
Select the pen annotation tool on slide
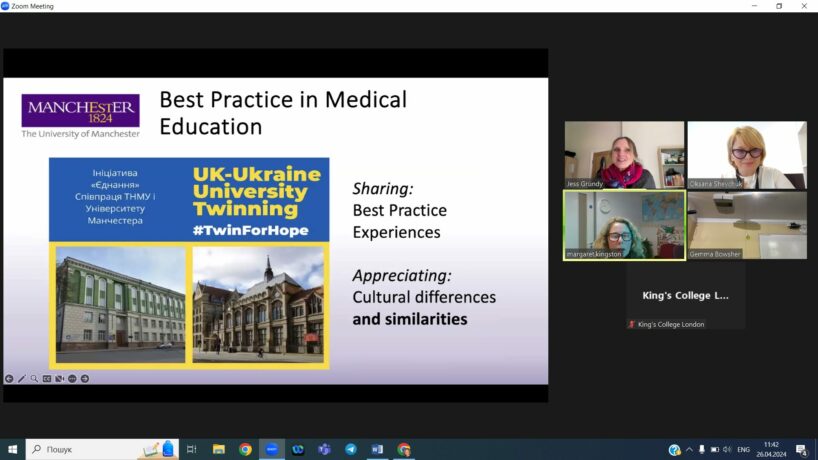(22, 379)
